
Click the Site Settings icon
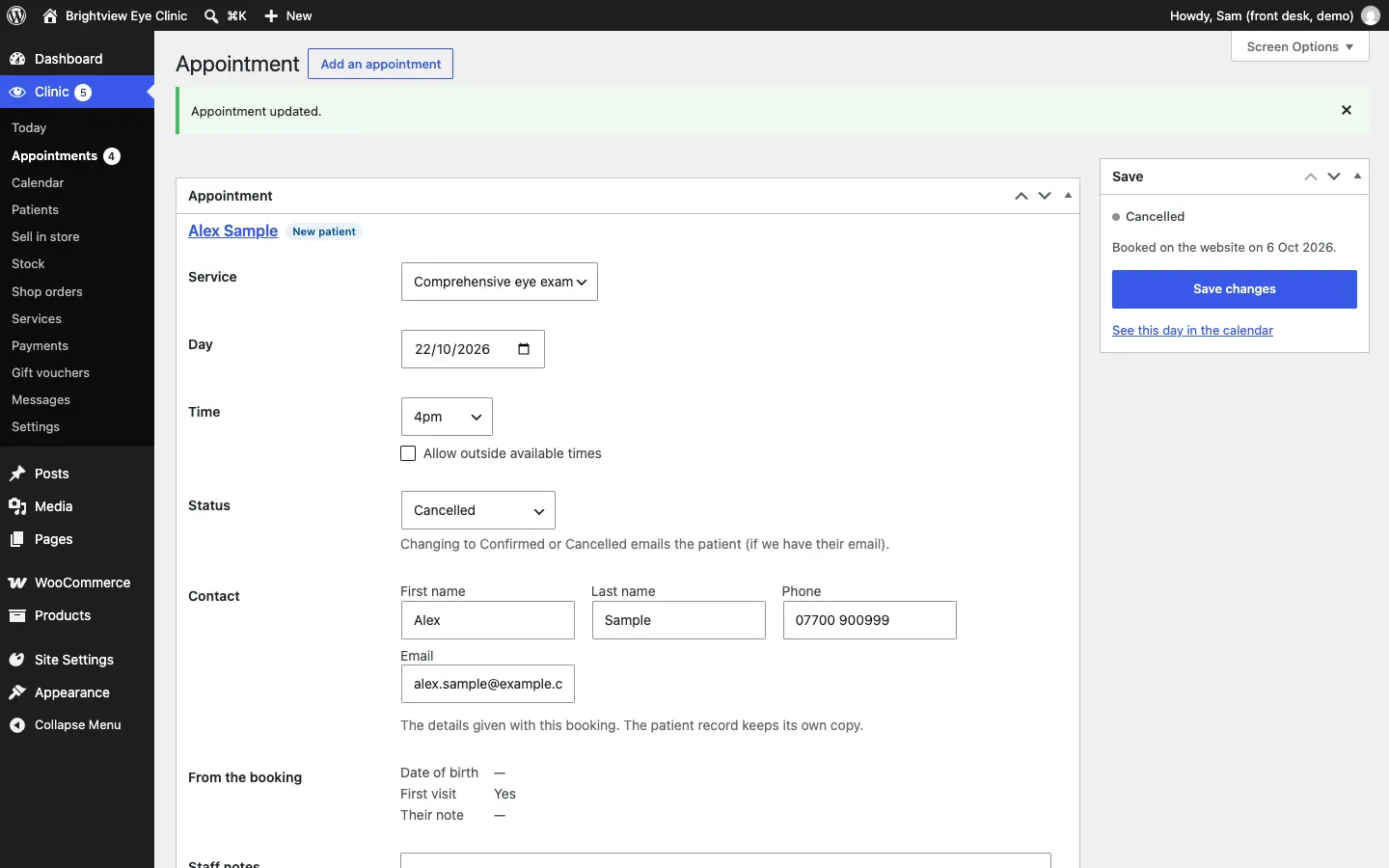[x=17, y=660]
